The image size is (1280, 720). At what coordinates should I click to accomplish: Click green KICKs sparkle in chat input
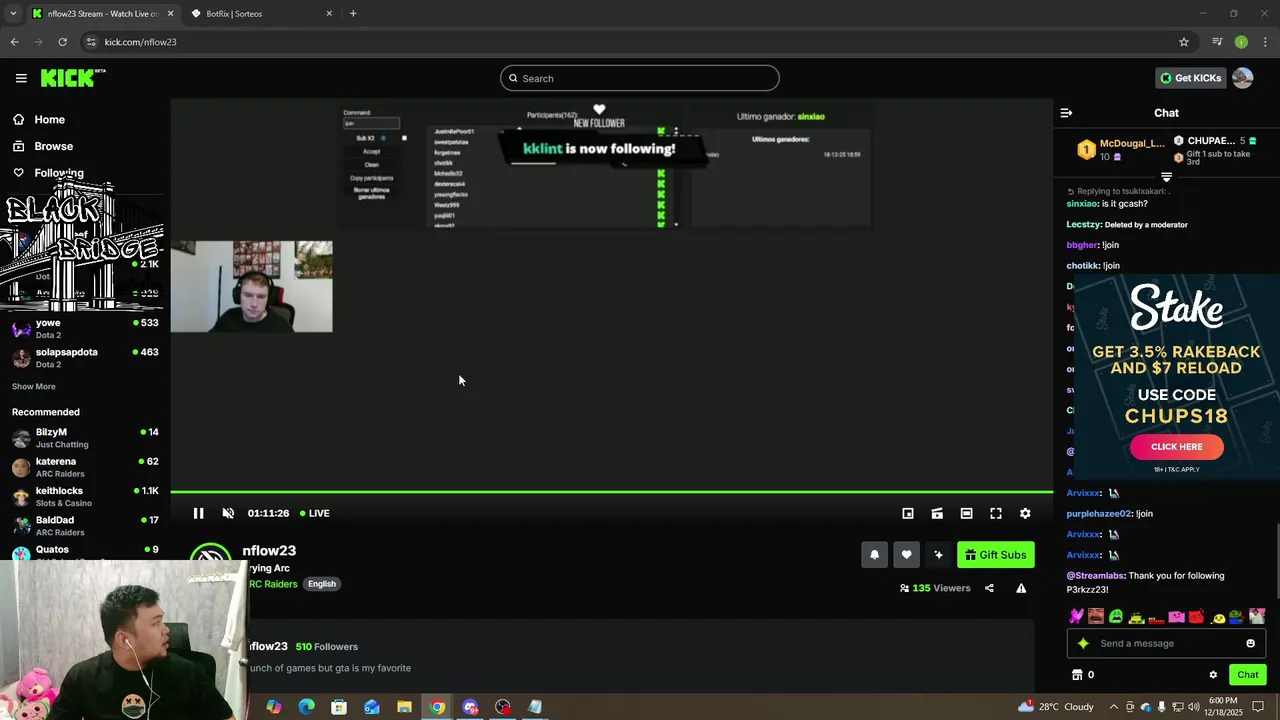pos(1083,643)
